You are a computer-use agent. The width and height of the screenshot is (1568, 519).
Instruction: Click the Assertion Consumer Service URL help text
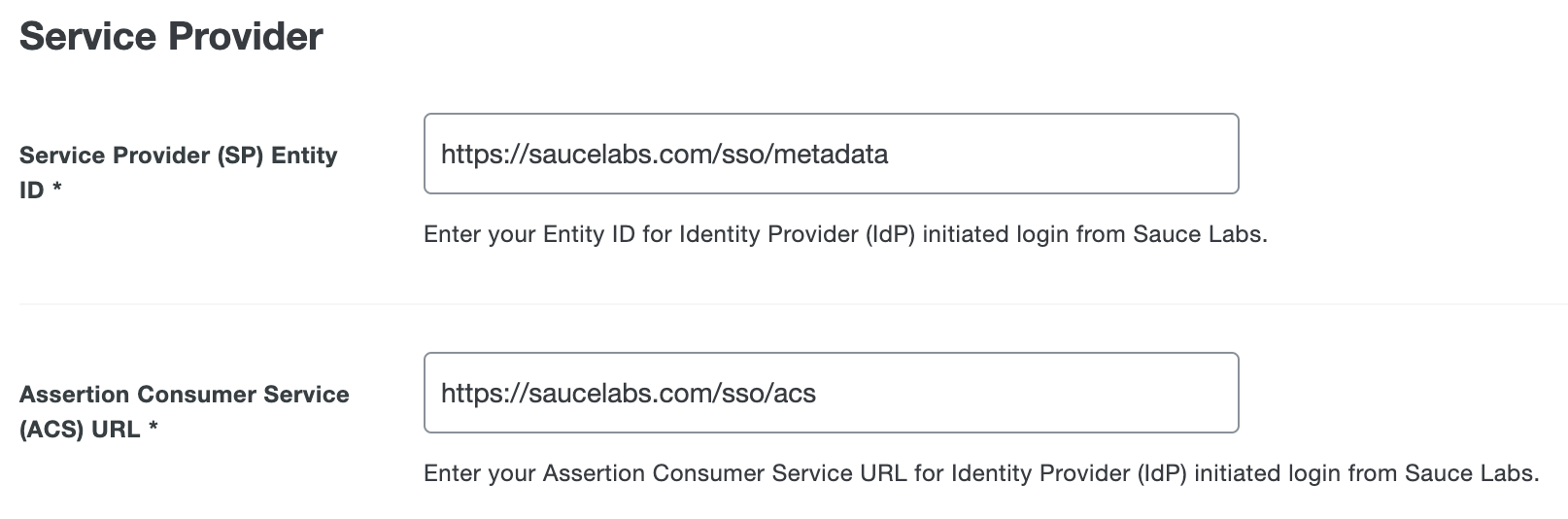pyautogui.click(x=981, y=473)
